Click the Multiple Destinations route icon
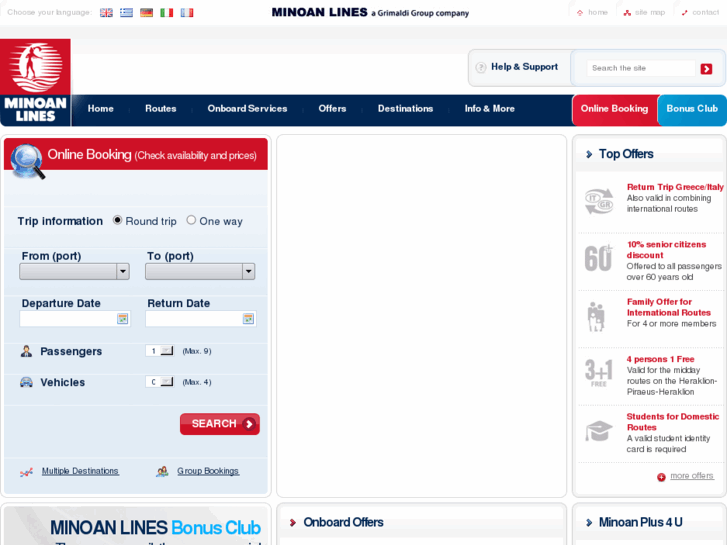The width and height of the screenshot is (727, 545). tap(26, 472)
